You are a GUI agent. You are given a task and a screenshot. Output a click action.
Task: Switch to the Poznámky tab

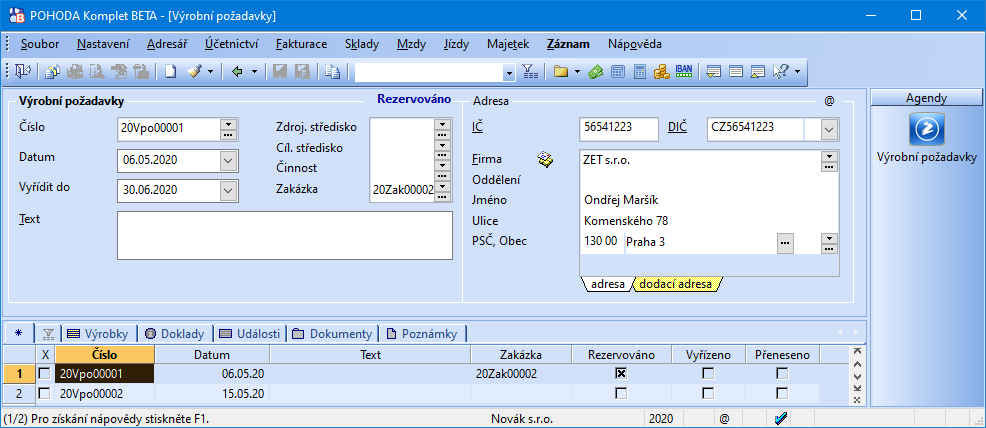click(x=423, y=334)
